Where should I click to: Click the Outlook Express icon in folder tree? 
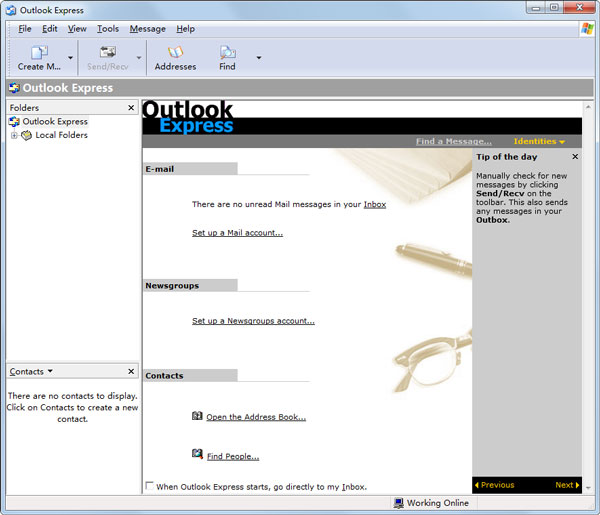[x=14, y=122]
